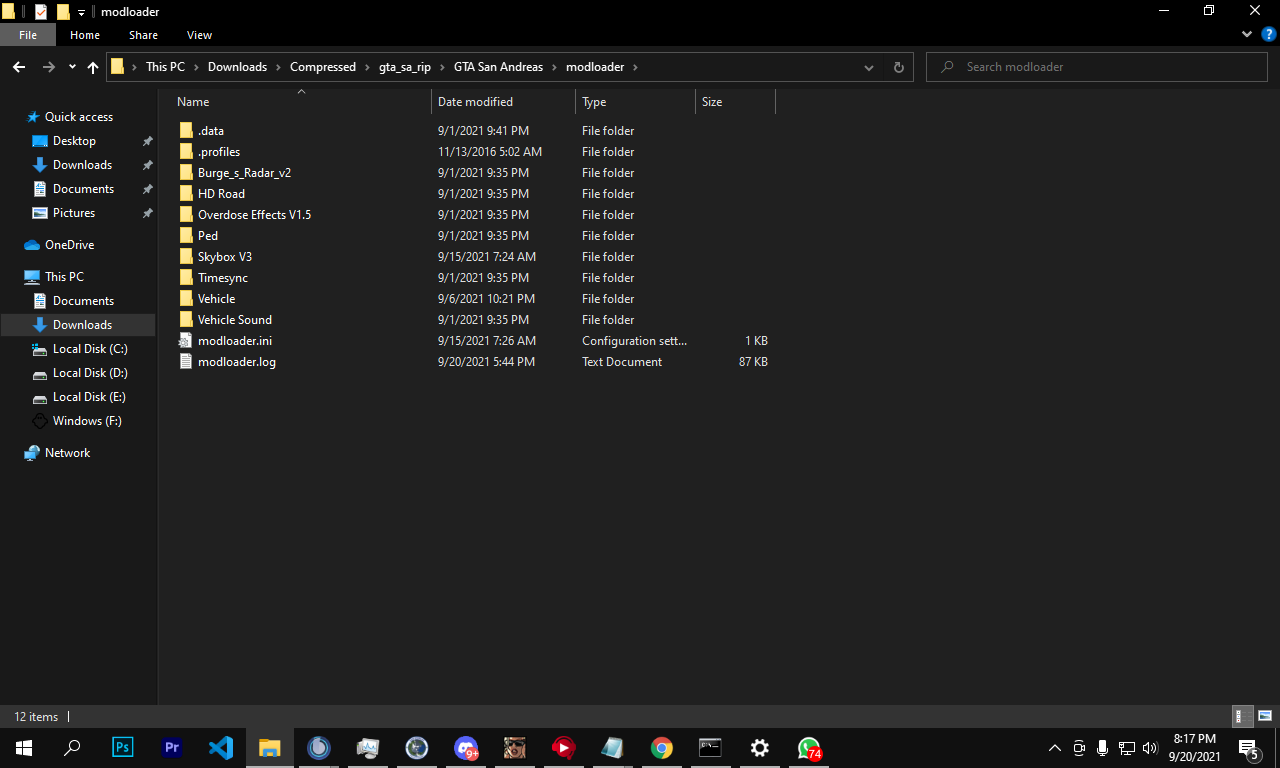This screenshot has width=1280, height=768.
Task: Open Settings gear on the taskbar
Action: (x=760, y=747)
